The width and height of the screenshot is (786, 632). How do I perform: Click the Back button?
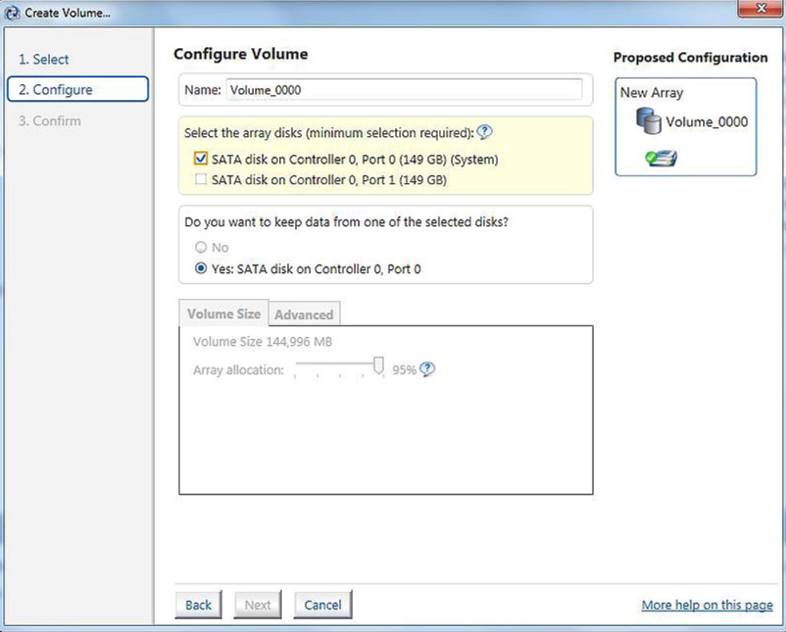[x=199, y=605]
